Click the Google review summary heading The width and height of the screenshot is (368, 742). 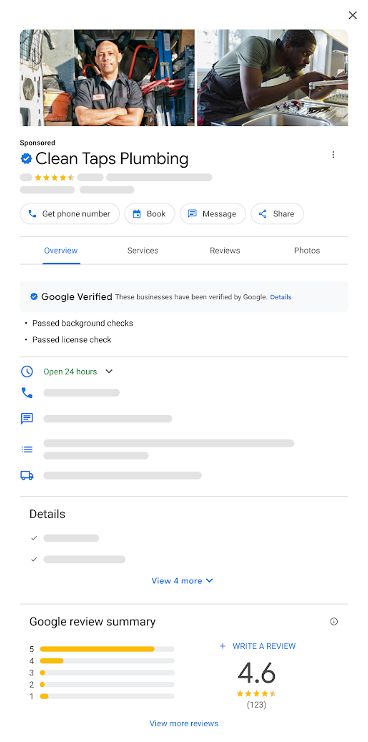coord(92,622)
